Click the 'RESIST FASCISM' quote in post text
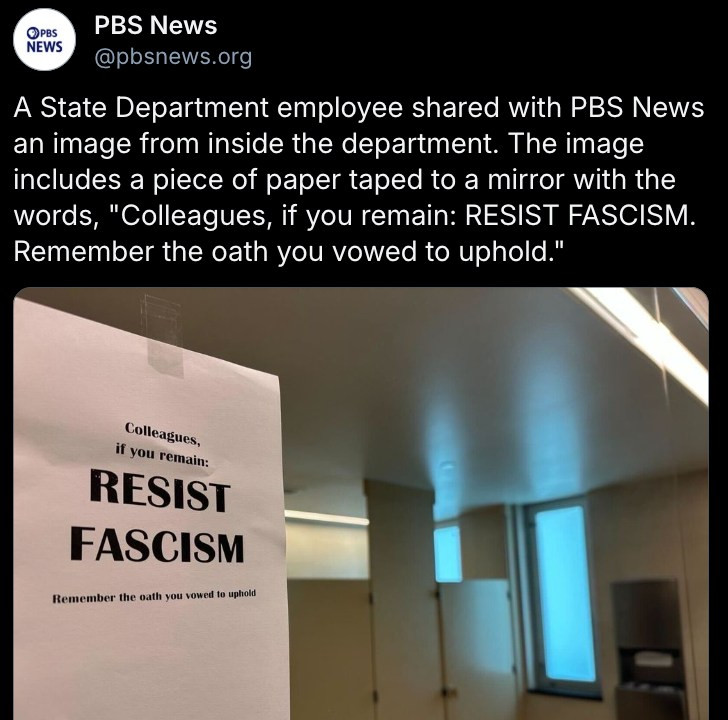This screenshot has width=728, height=720. [x=580, y=215]
